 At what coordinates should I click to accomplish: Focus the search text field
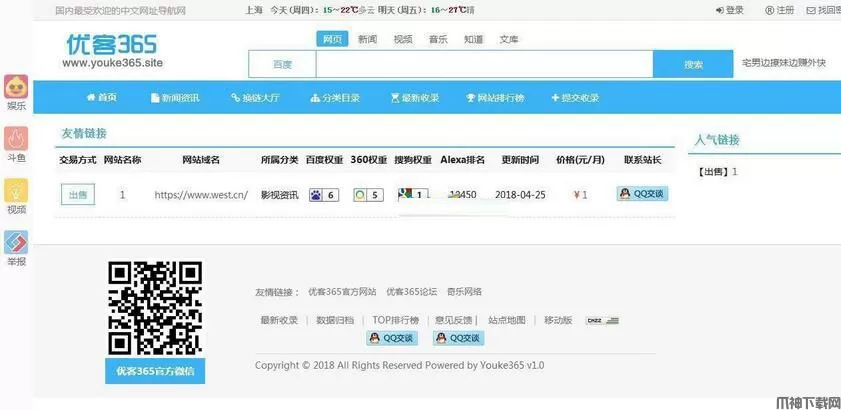[x=484, y=64]
